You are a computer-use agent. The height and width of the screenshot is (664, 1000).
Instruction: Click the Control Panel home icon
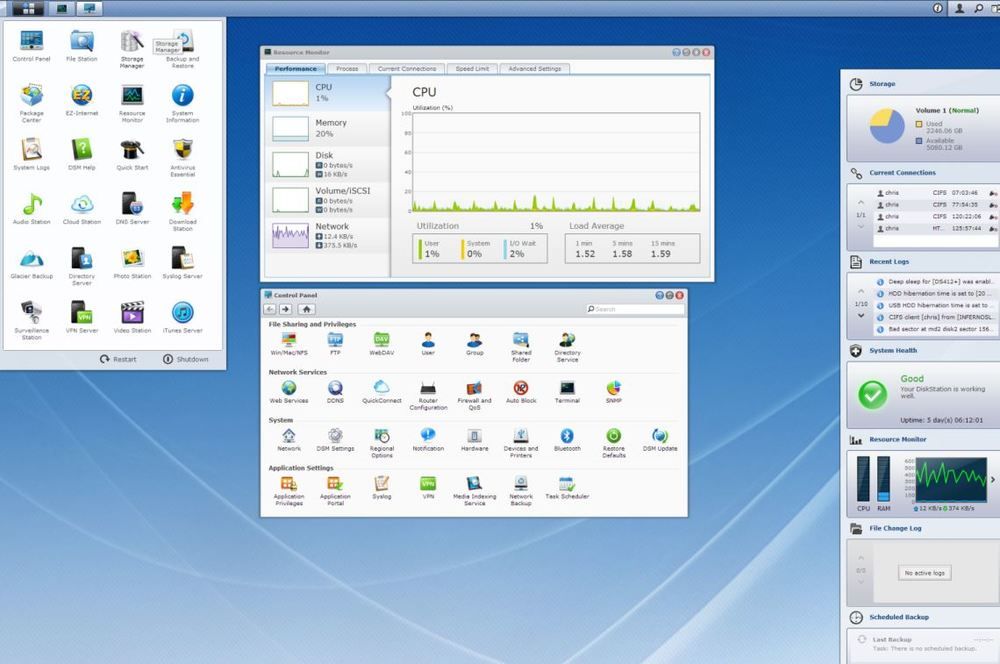pyautogui.click(x=307, y=309)
